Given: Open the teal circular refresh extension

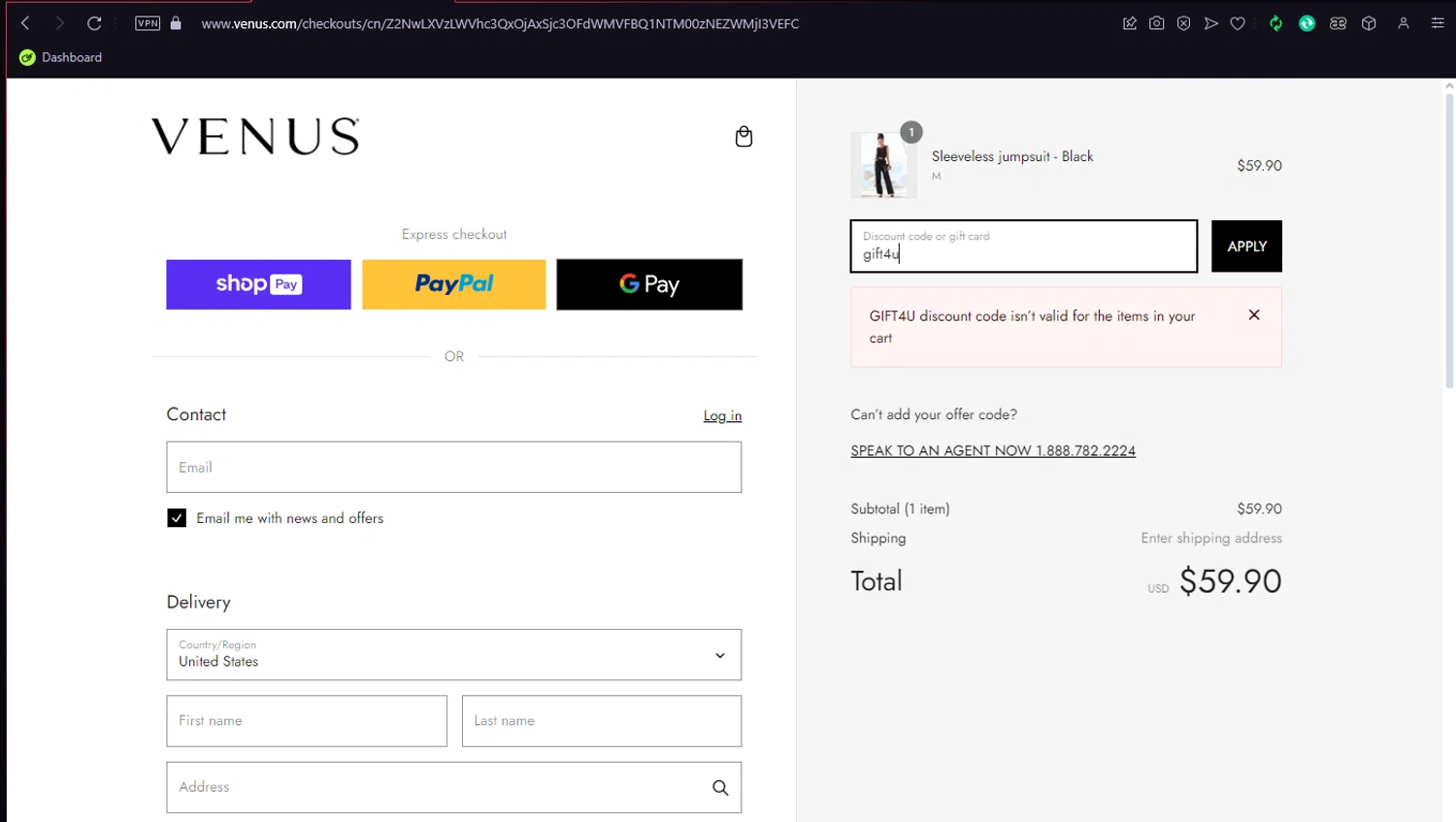Looking at the screenshot, I should coord(1307,23).
